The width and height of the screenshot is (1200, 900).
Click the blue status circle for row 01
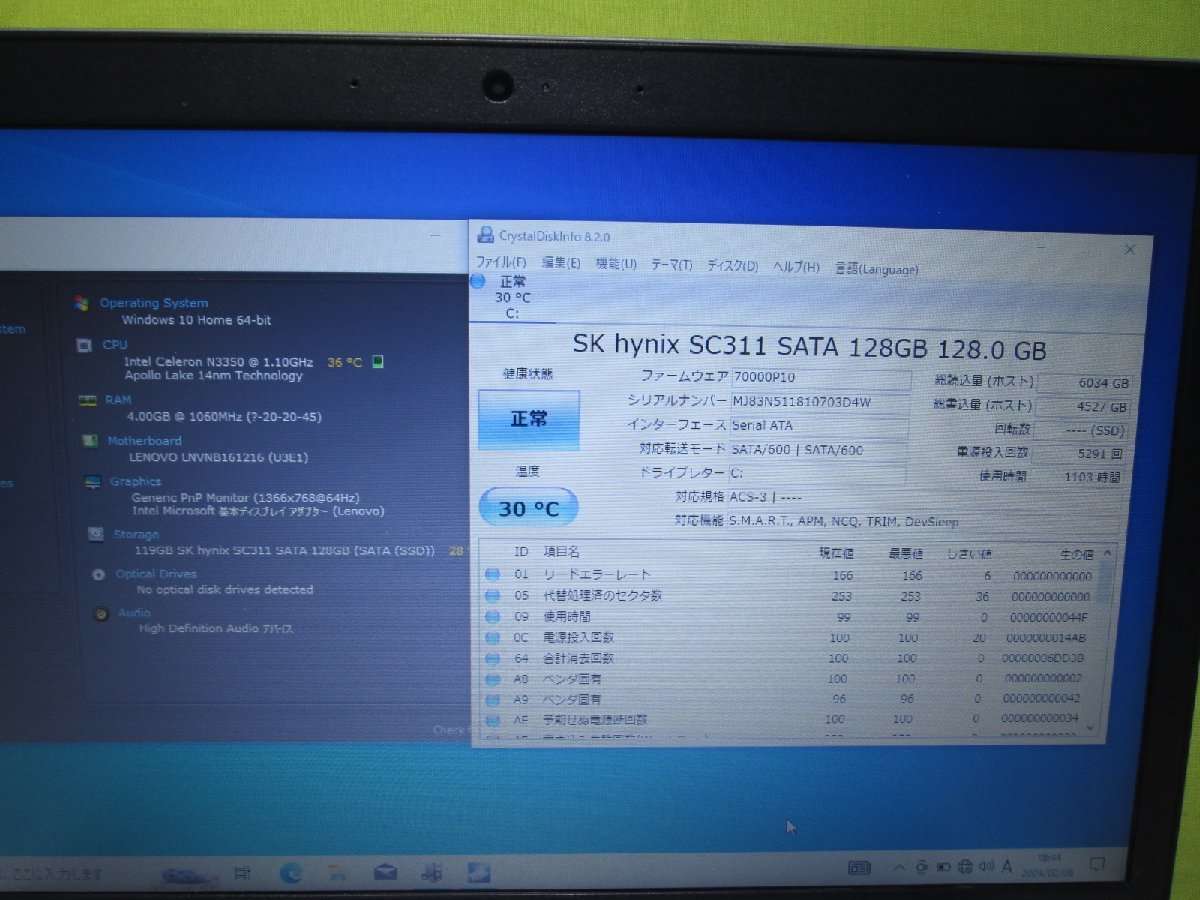pyautogui.click(x=492, y=574)
